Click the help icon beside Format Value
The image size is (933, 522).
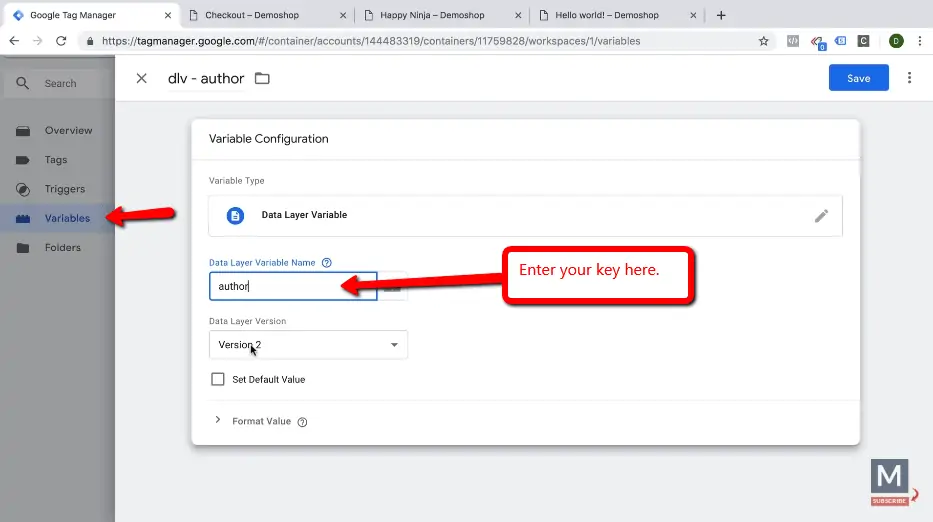coord(302,422)
